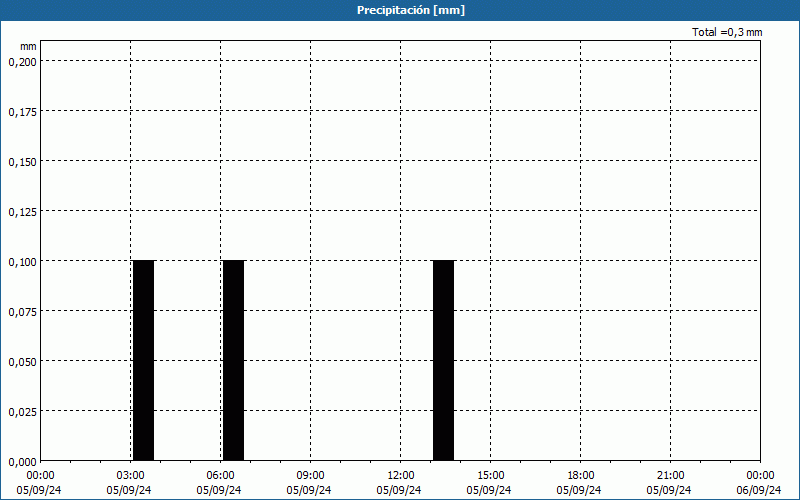800x500 pixels.
Task: Click the mm unit label on the y-axis
Action: 28,46
